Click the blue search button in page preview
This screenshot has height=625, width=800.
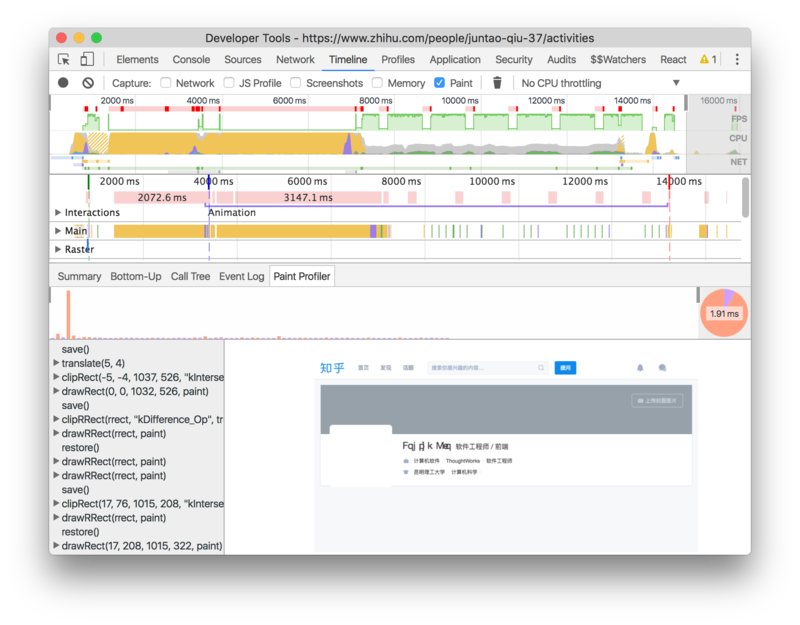[565, 368]
